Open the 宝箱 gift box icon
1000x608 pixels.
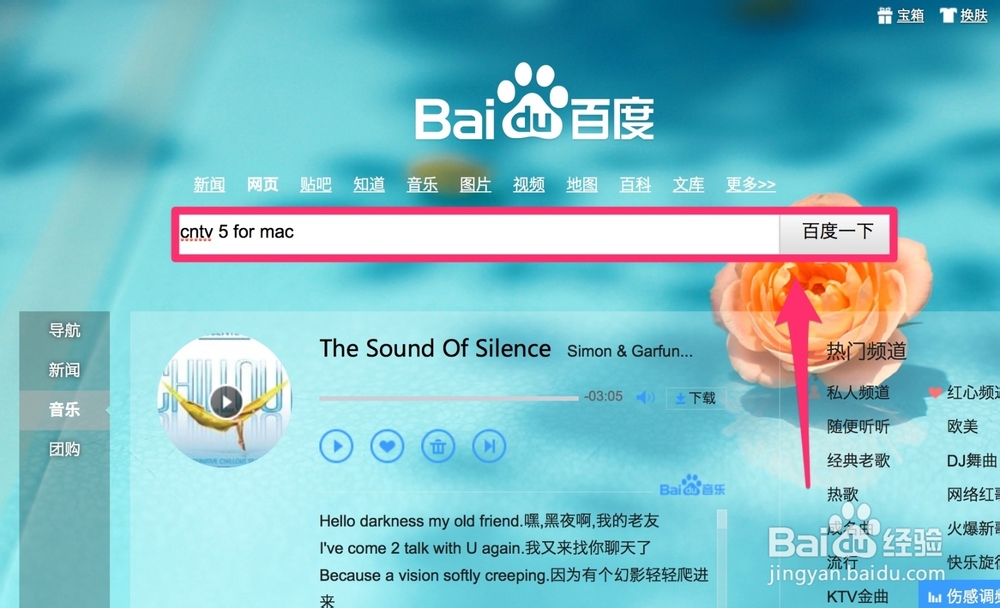pos(885,15)
